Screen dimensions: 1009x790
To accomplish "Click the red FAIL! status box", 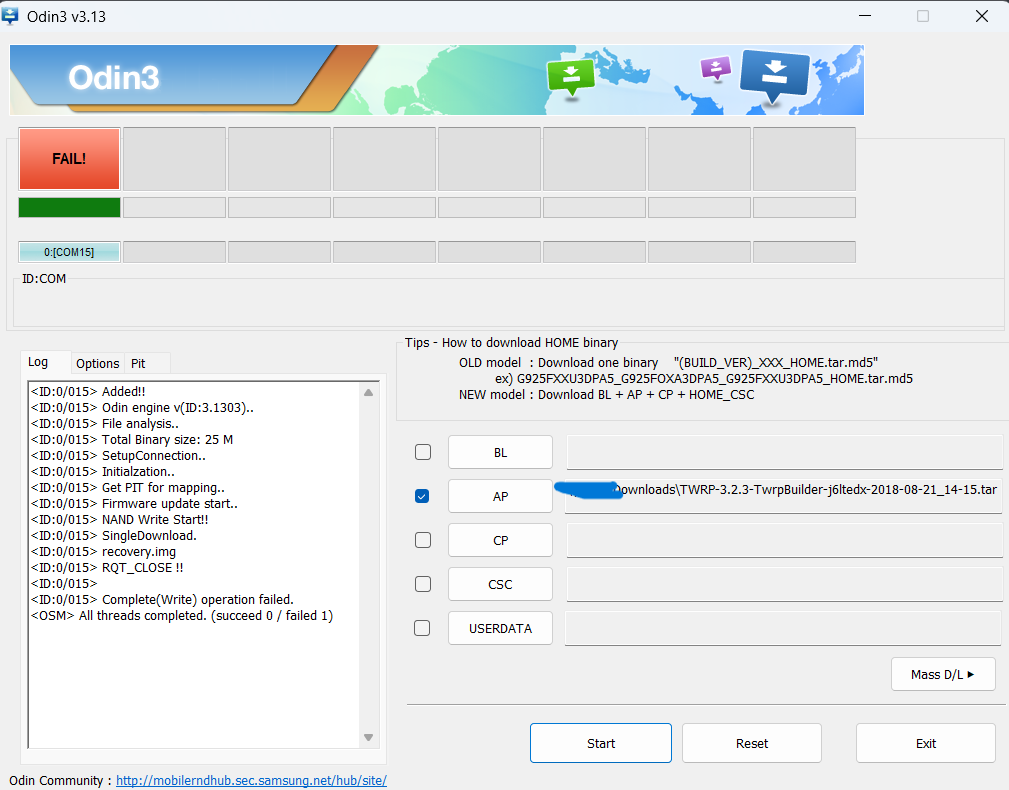I will tap(69, 159).
